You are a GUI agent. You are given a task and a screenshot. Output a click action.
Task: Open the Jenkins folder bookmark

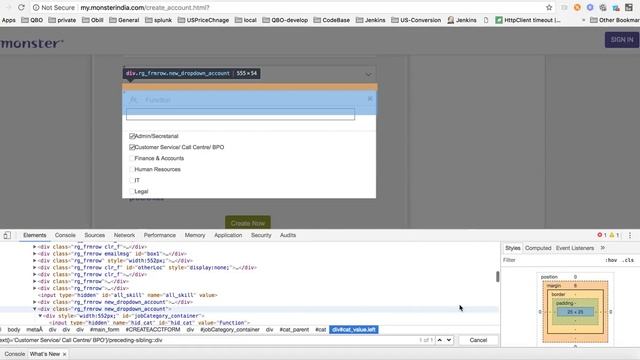click(x=370, y=20)
